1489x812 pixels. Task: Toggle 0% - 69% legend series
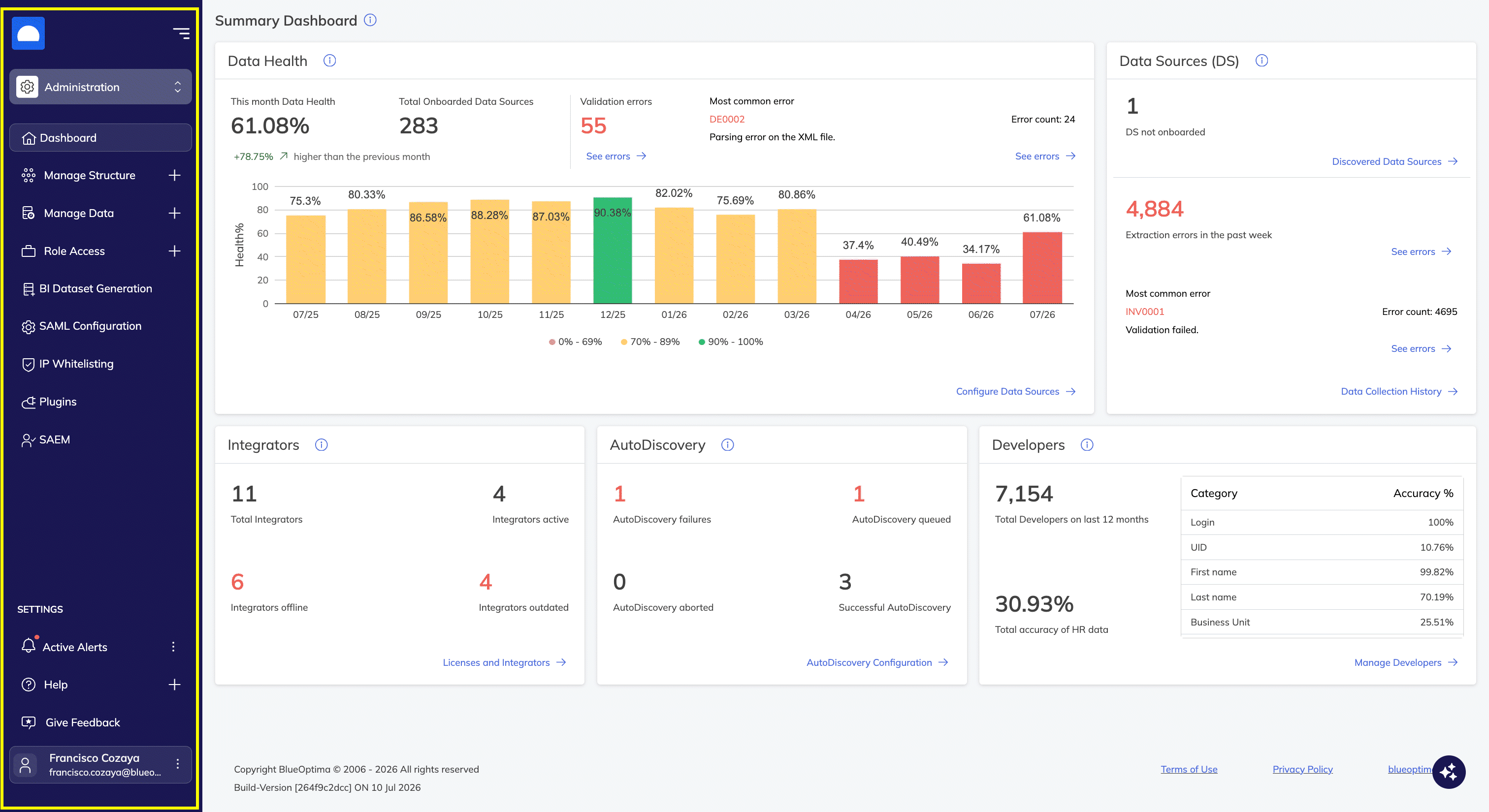point(575,342)
